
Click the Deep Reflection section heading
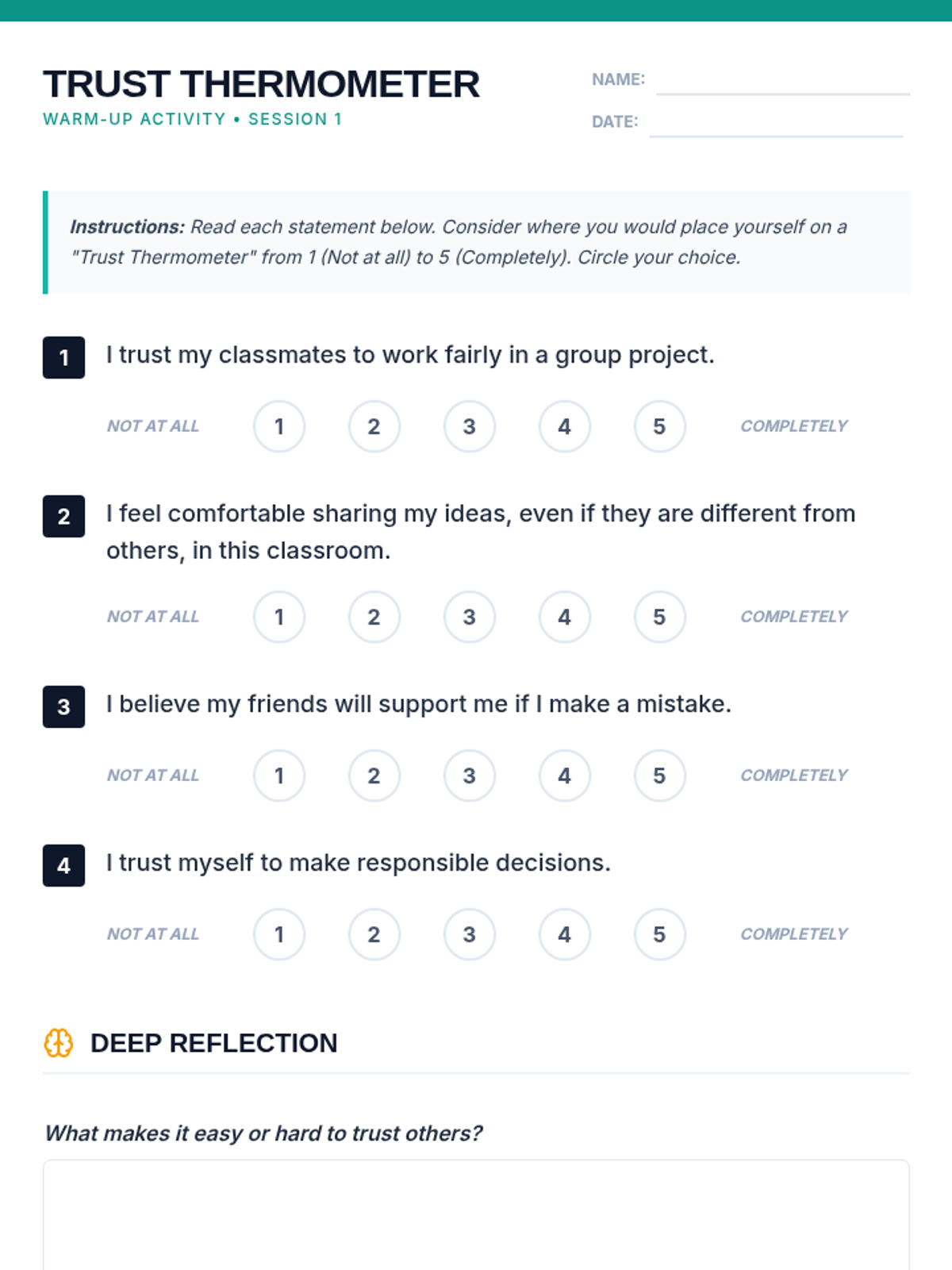click(x=214, y=1043)
